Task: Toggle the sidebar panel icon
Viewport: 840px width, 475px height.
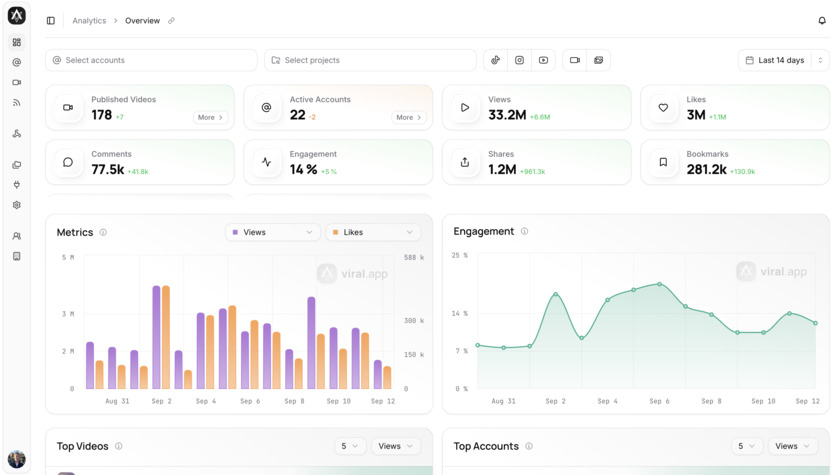Action: [51, 20]
